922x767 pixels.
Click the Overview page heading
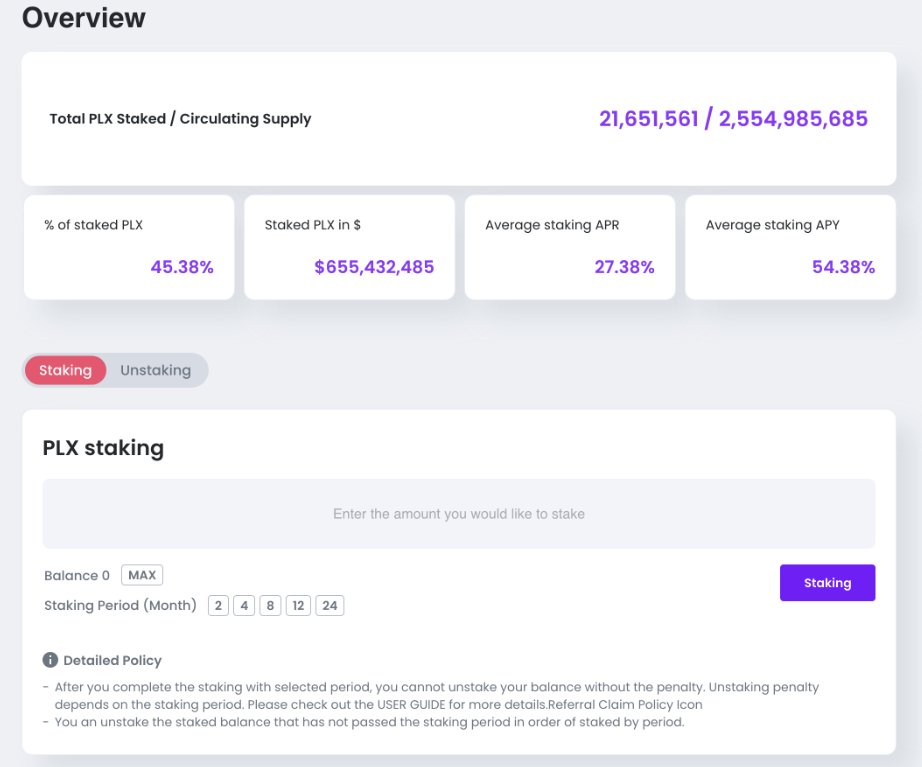click(x=84, y=17)
